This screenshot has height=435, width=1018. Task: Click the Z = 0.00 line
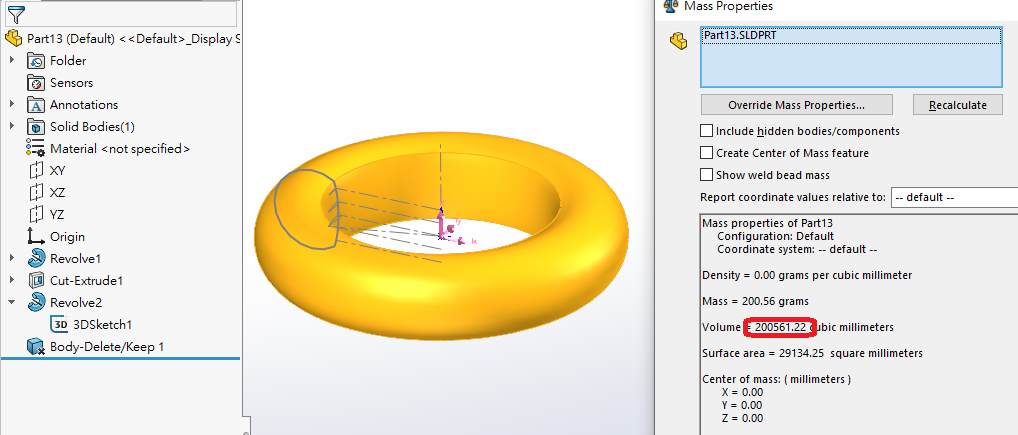tap(742, 418)
